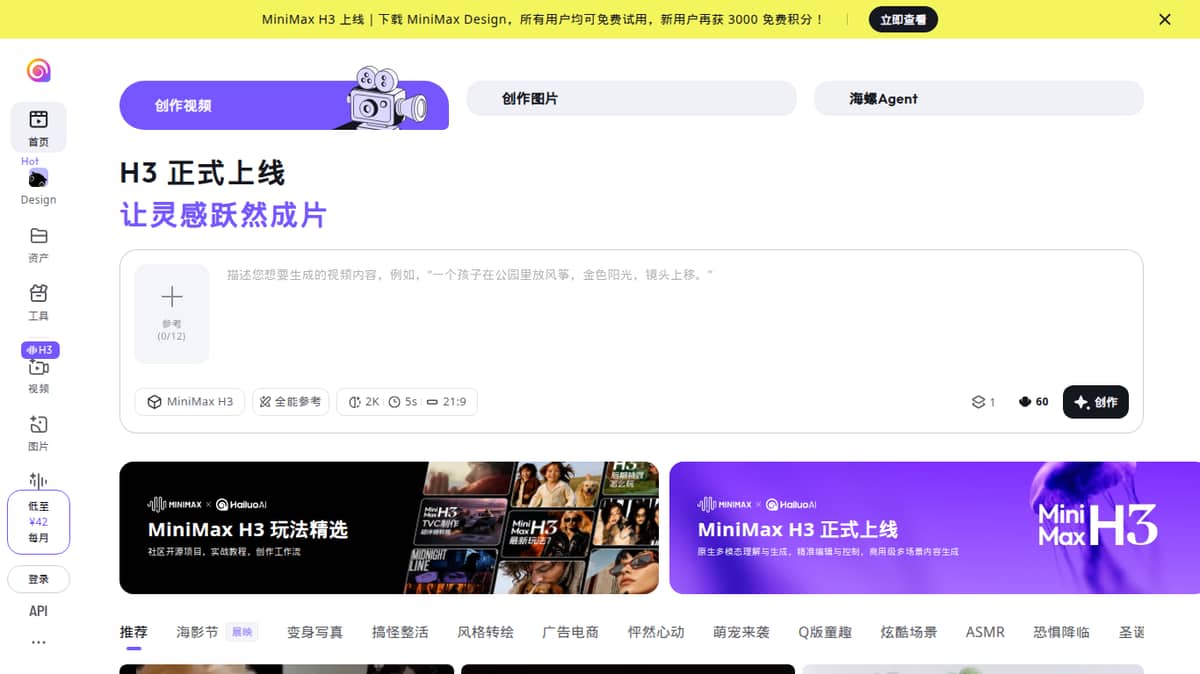Click the 低至 ¥42 每月 pricing button
This screenshot has height=674, width=1200.
38,522
